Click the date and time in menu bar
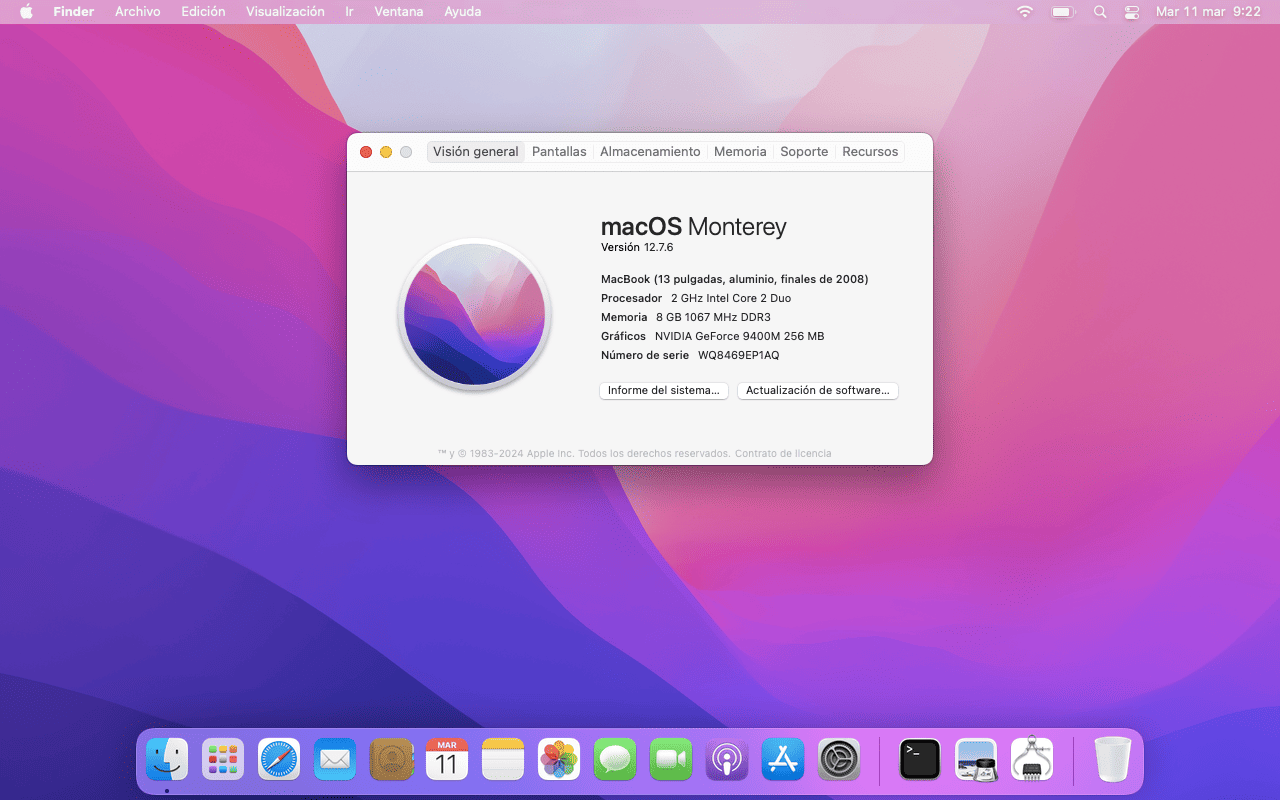The height and width of the screenshot is (800, 1280). point(1208,12)
